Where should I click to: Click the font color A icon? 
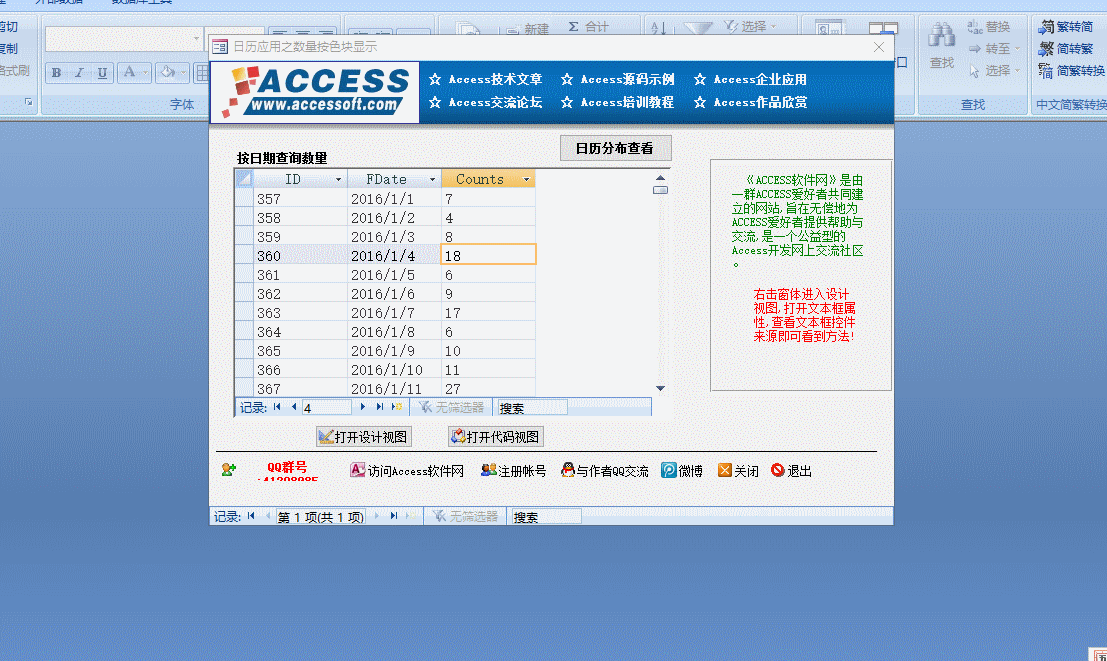(x=129, y=72)
